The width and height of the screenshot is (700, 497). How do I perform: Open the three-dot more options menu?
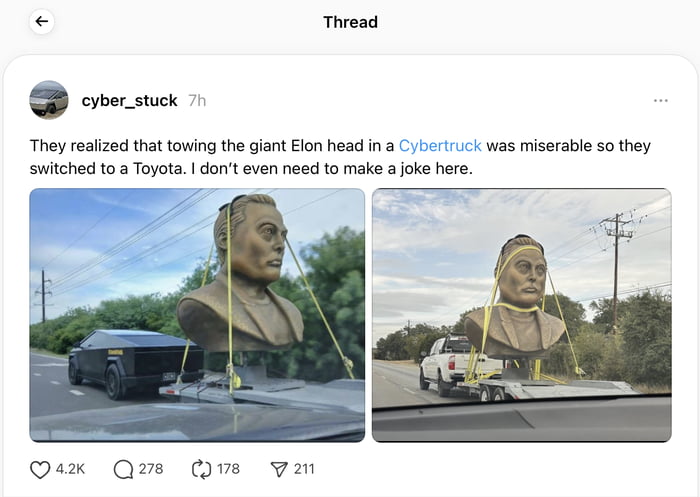pyautogui.click(x=660, y=101)
